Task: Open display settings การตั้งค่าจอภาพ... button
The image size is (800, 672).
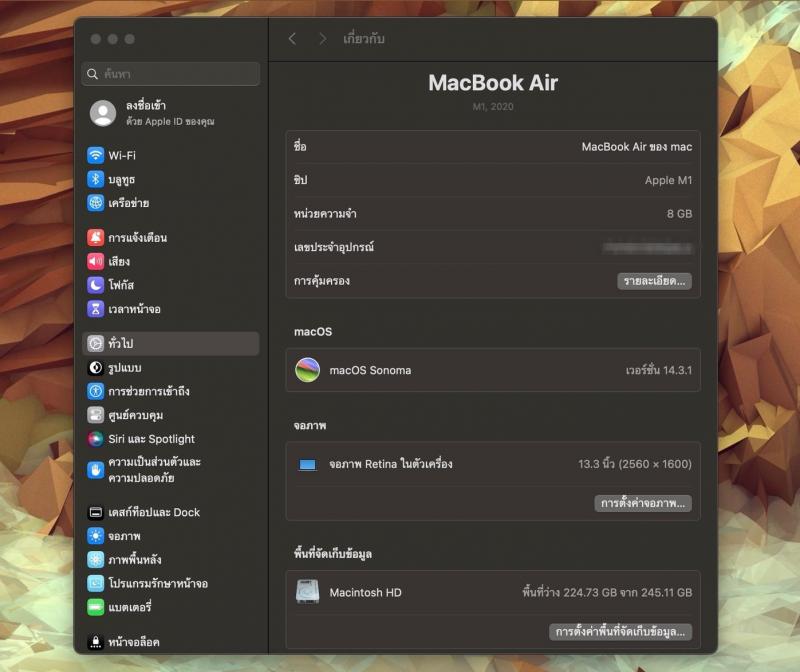Action: [x=643, y=503]
